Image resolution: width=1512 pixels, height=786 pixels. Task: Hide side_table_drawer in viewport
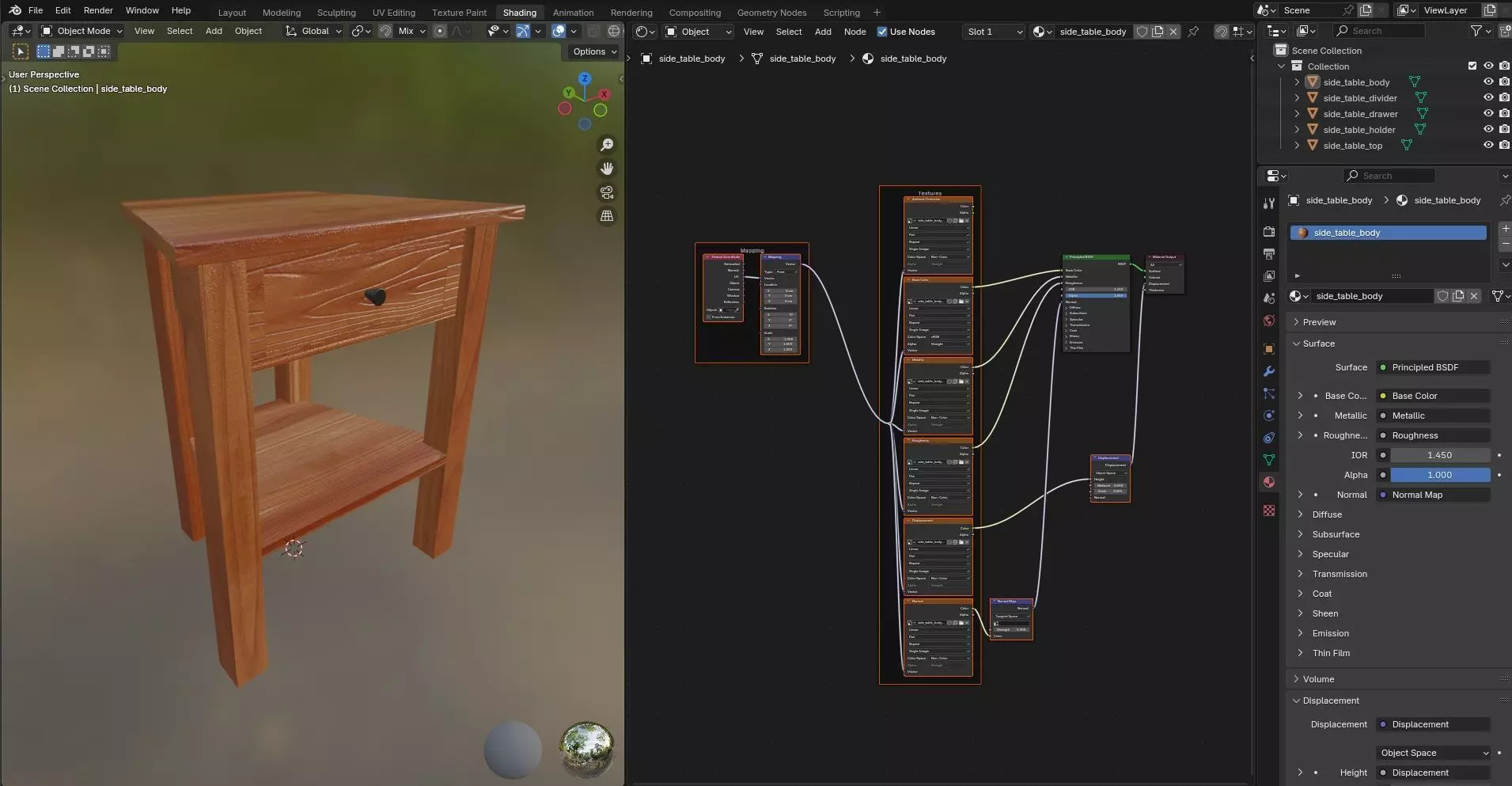[1488, 113]
